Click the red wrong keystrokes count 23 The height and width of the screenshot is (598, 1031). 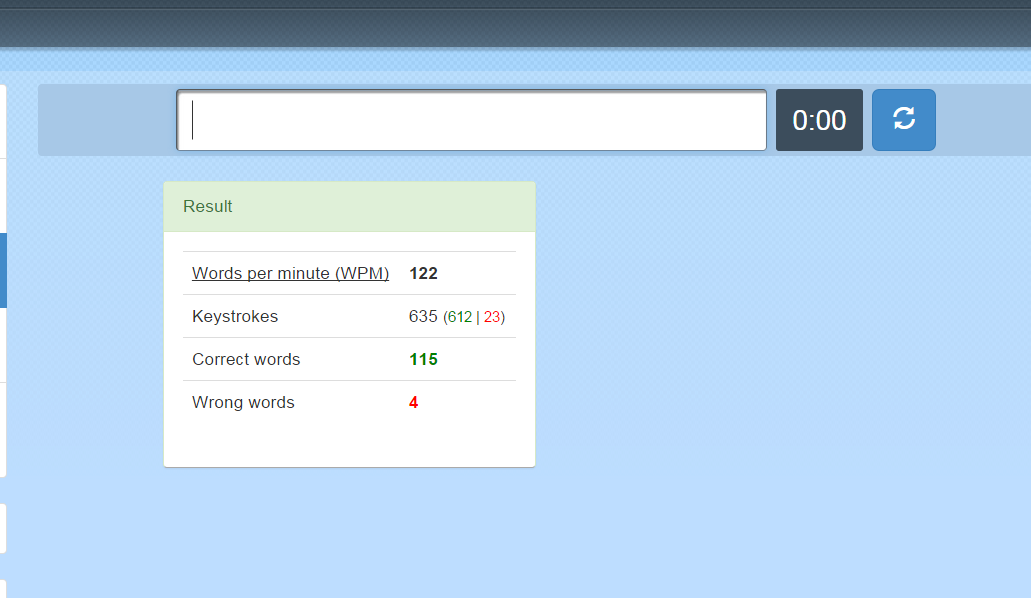point(492,317)
